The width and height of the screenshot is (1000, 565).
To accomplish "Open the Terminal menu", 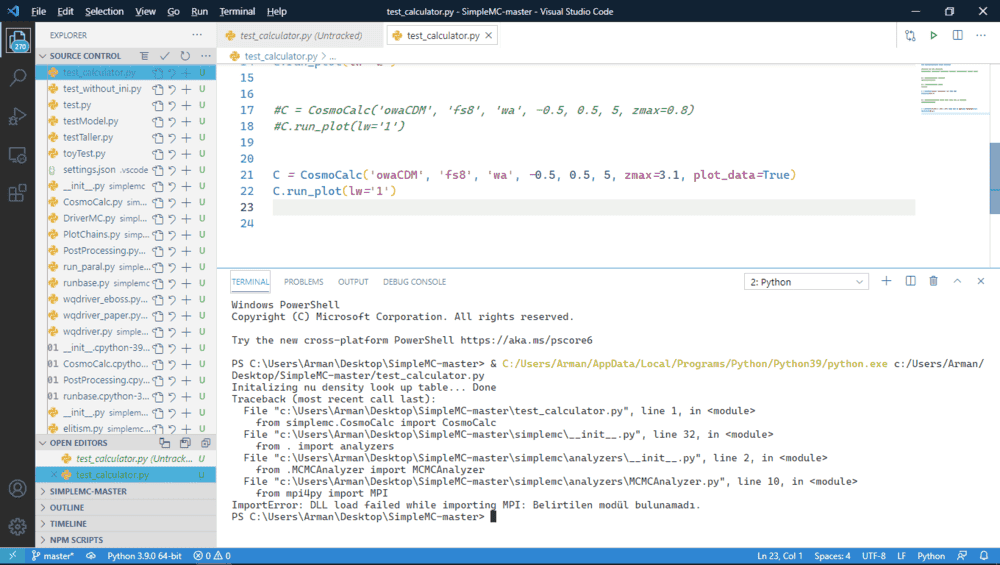I will (237, 11).
